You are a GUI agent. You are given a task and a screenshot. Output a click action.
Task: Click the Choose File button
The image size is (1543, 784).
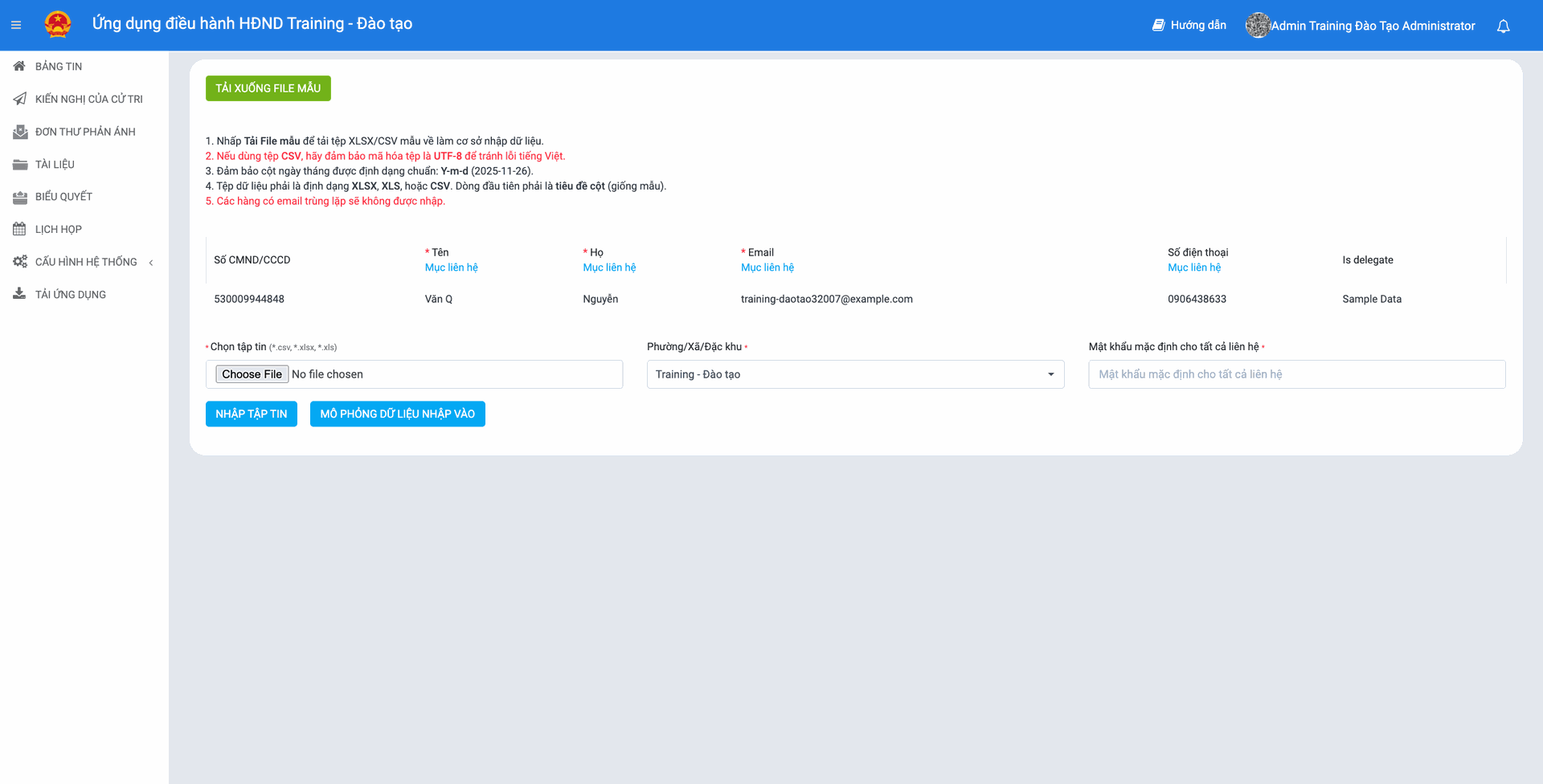(252, 374)
